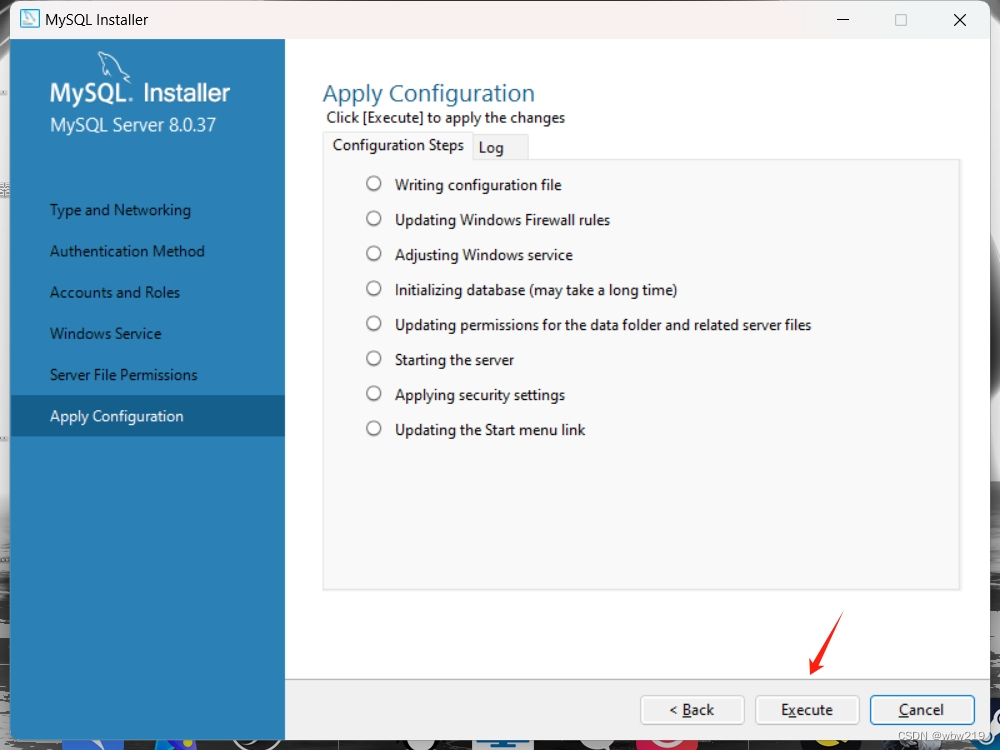Click the 'Updating Windows Firewall rules' text

point(503,220)
